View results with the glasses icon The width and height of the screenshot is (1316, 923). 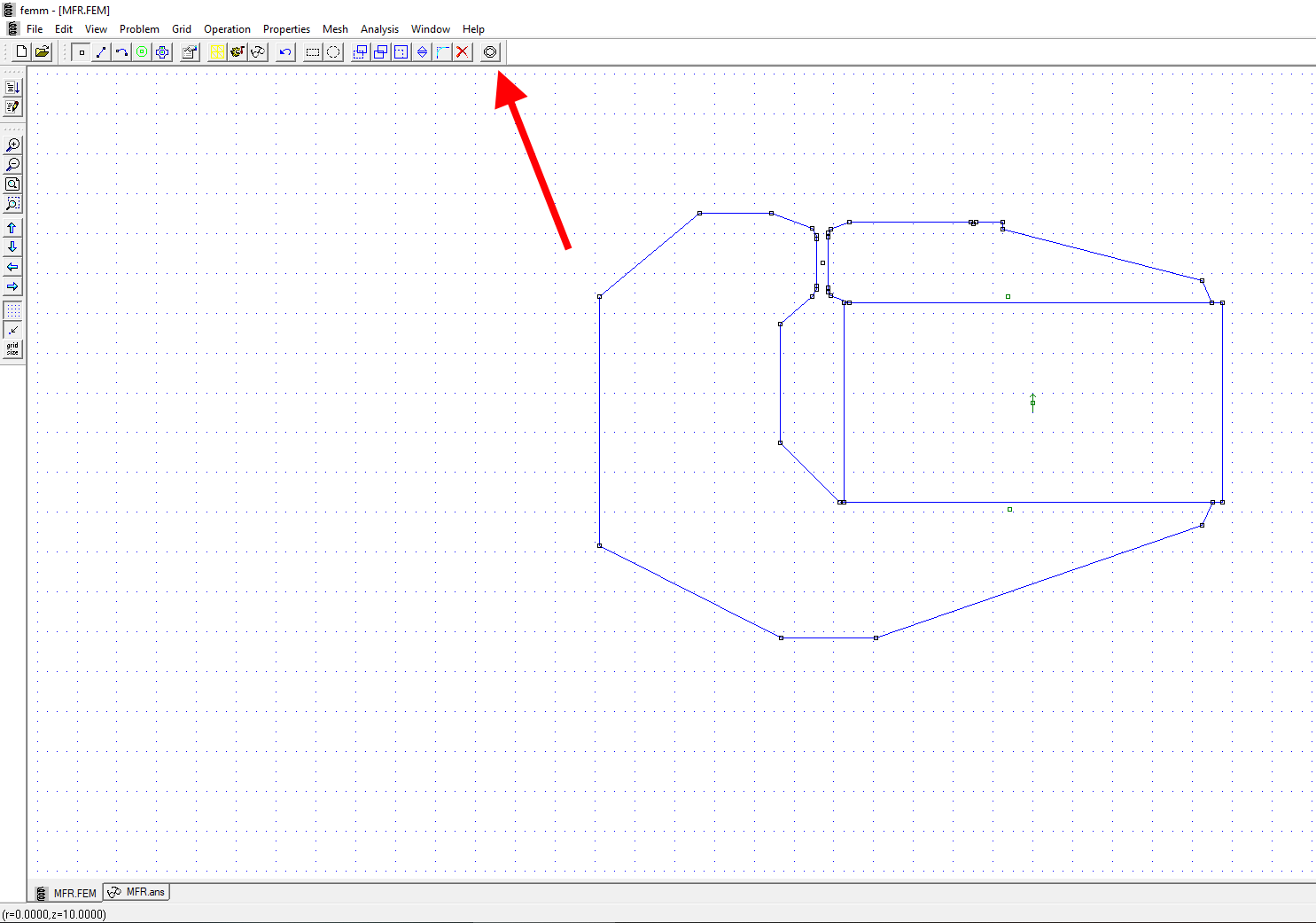(x=258, y=51)
